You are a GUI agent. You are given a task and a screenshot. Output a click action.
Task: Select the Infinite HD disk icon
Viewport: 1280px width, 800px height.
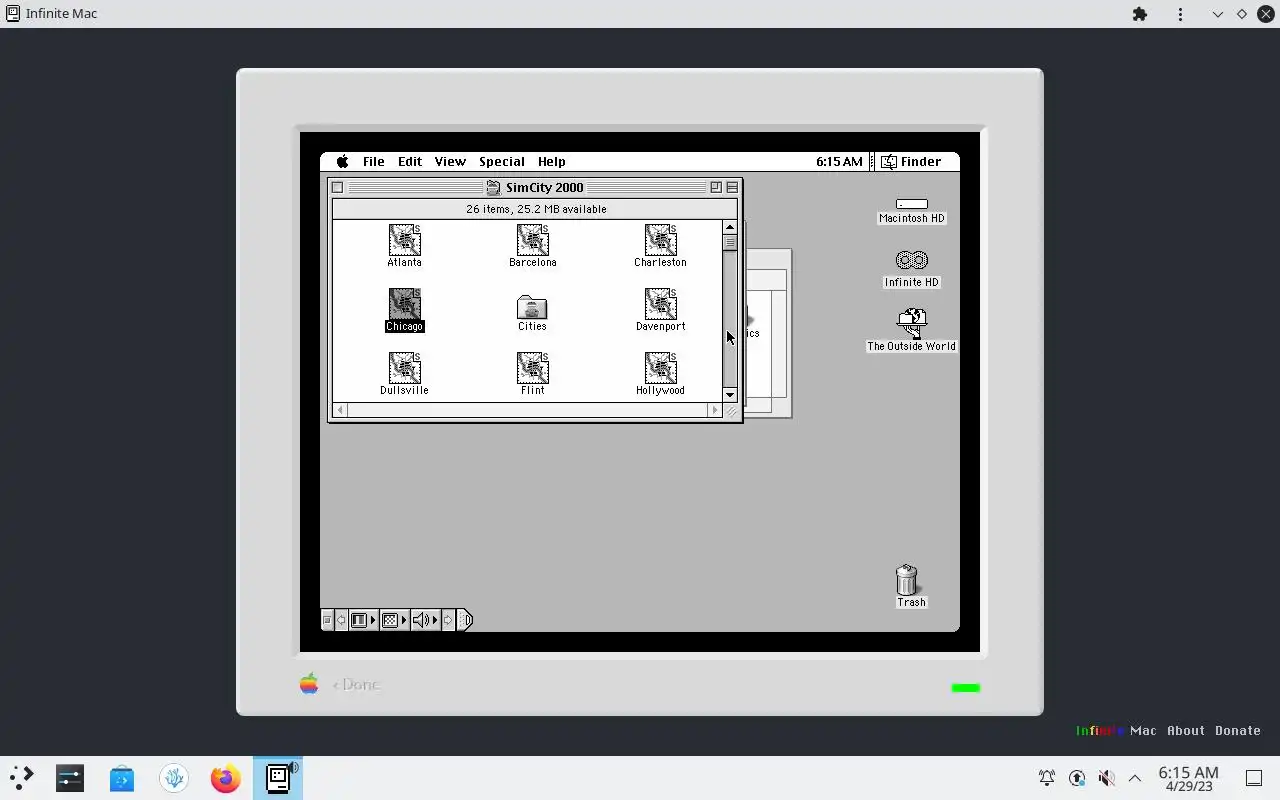pyautogui.click(x=911, y=260)
